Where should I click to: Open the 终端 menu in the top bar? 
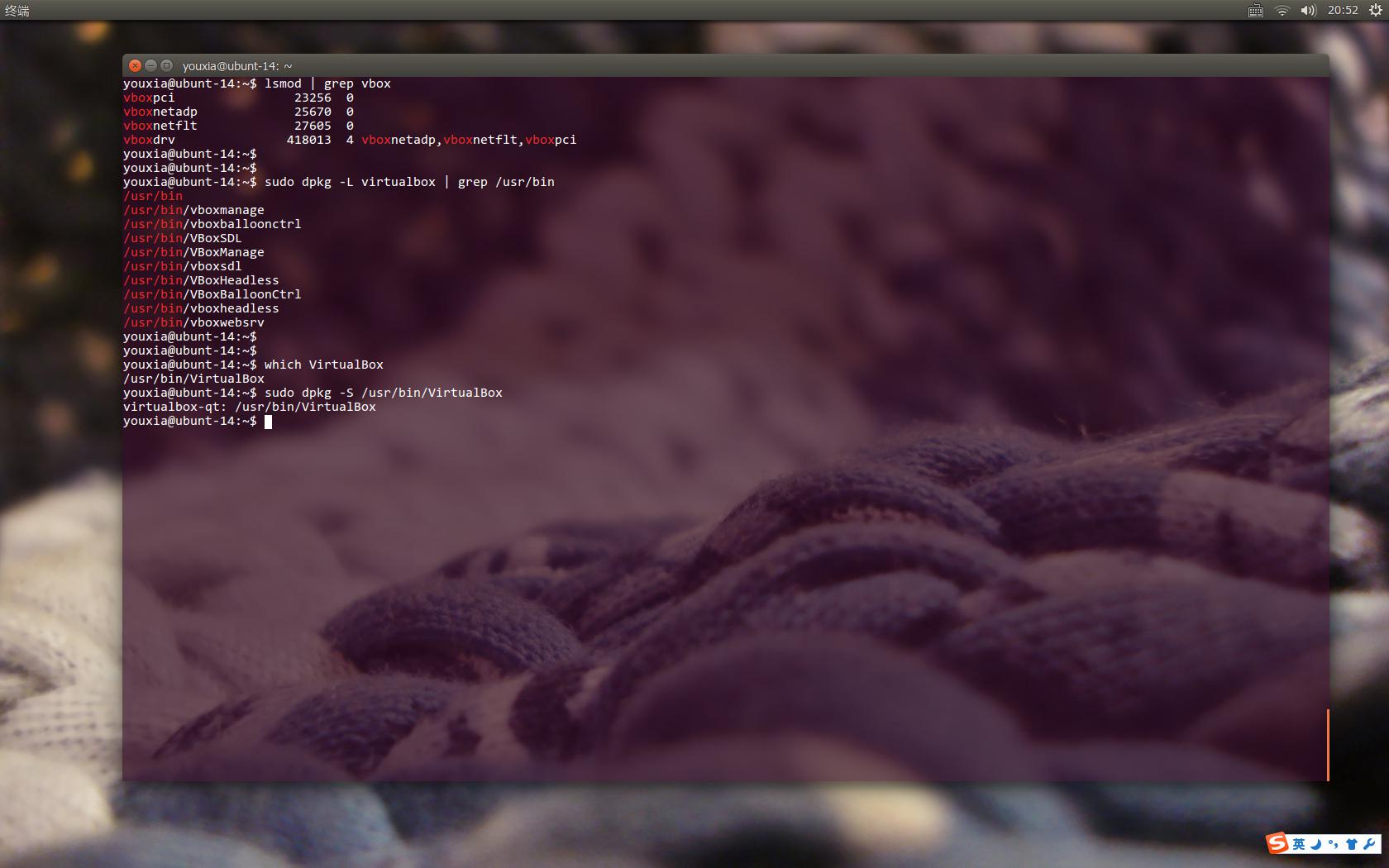(17, 11)
